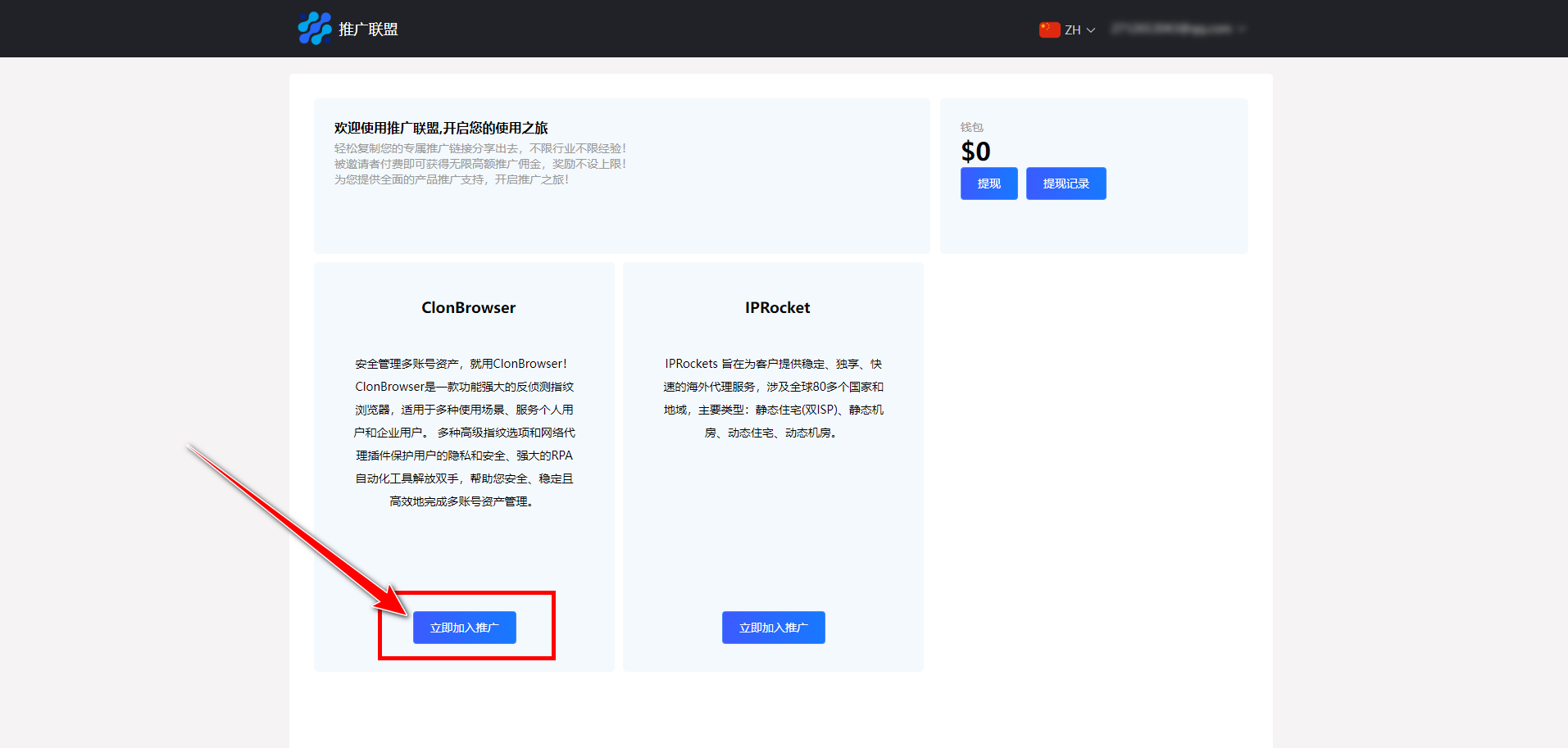Viewport: 1568px width, 748px height.
Task: Join ClonBrowser promotion via 立即加入推广
Action: [464, 628]
